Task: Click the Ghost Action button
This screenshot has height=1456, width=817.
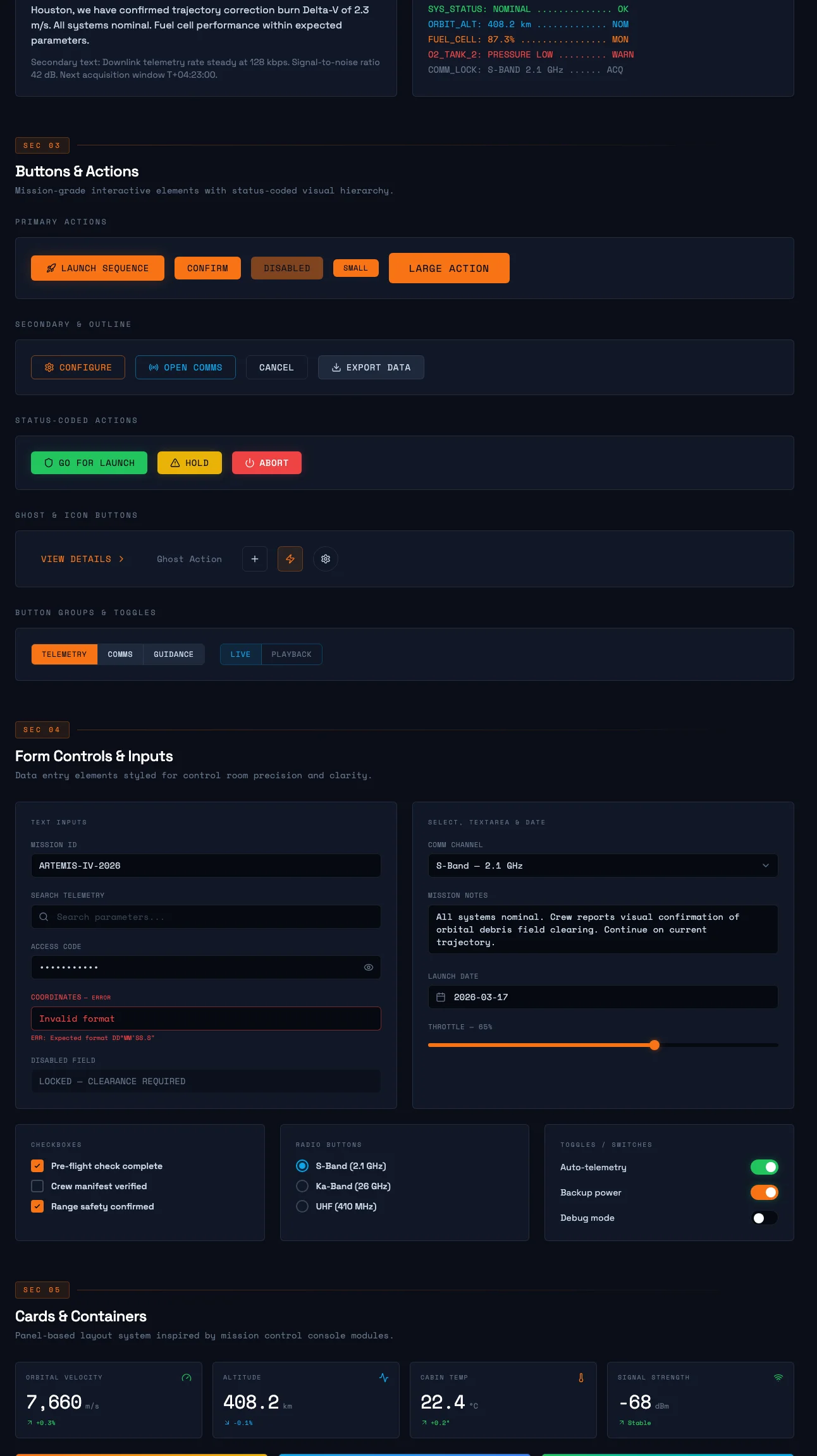Action: [190, 559]
